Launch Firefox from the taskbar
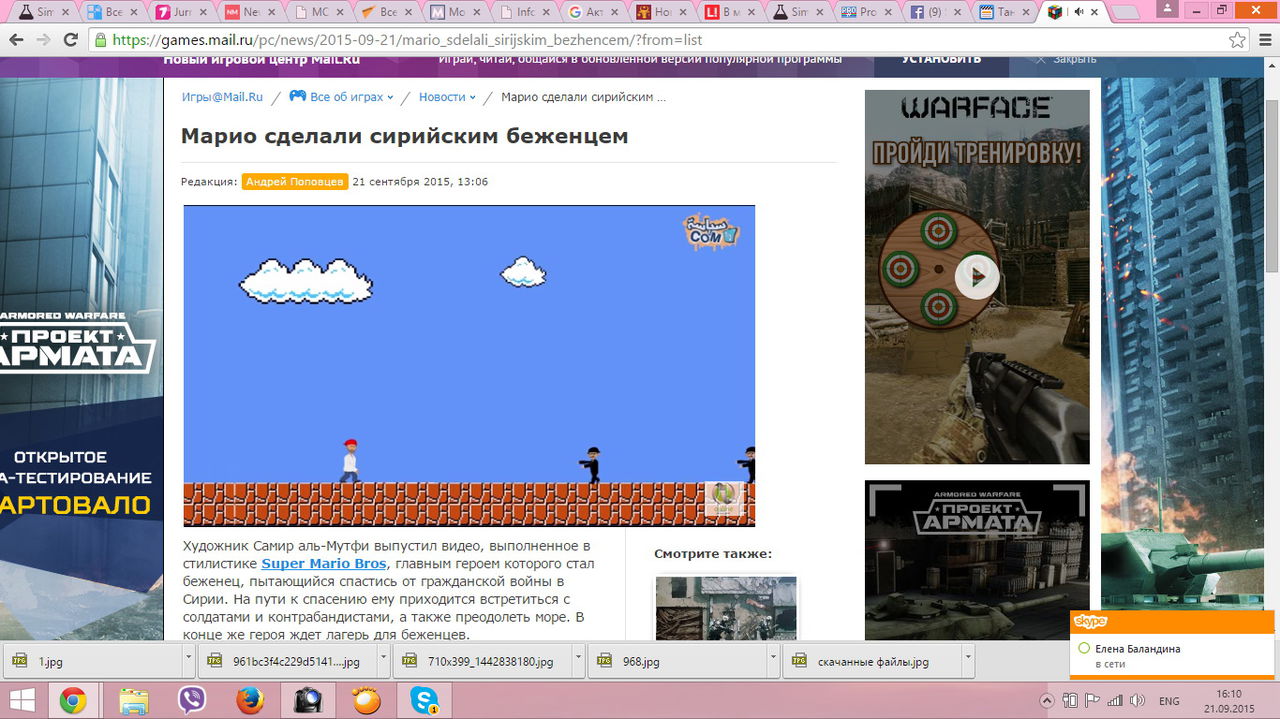This screenshot has width=1280, height=719. [x=250, y=701]
